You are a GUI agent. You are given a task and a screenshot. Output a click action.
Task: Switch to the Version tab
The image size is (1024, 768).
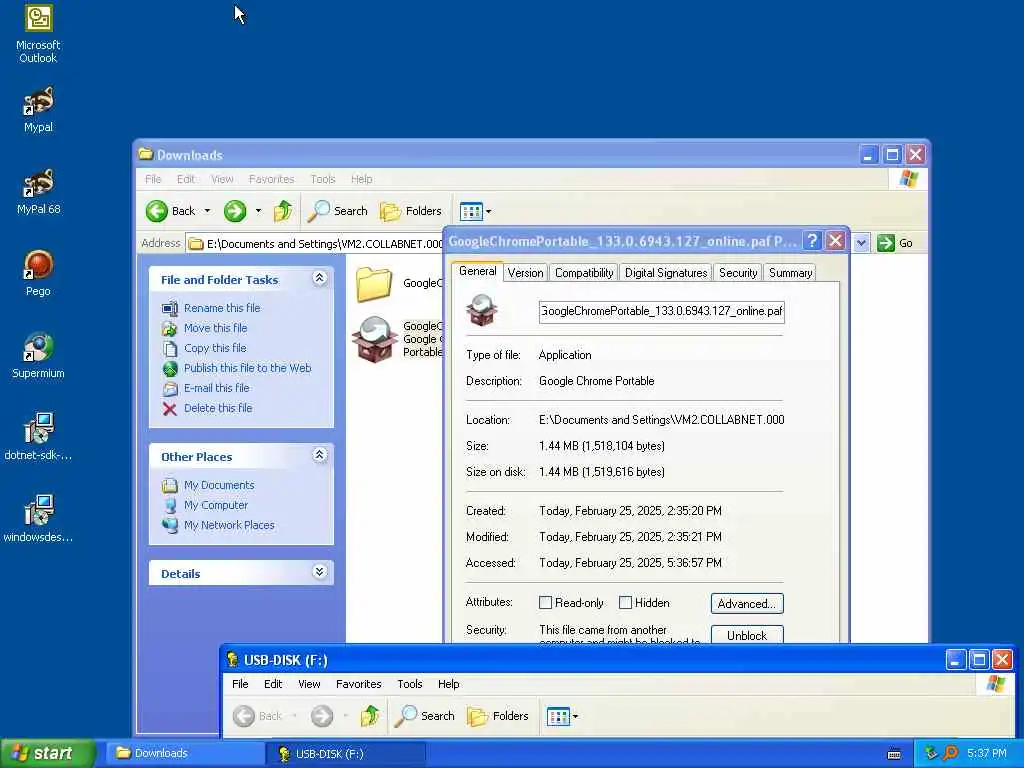coord(525,273)
